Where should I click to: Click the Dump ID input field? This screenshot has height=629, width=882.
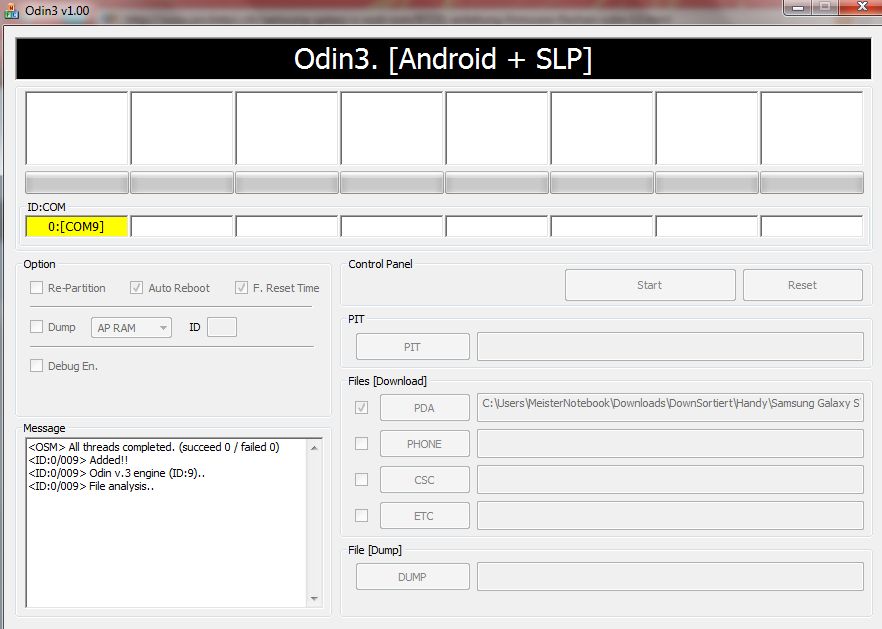222,327
